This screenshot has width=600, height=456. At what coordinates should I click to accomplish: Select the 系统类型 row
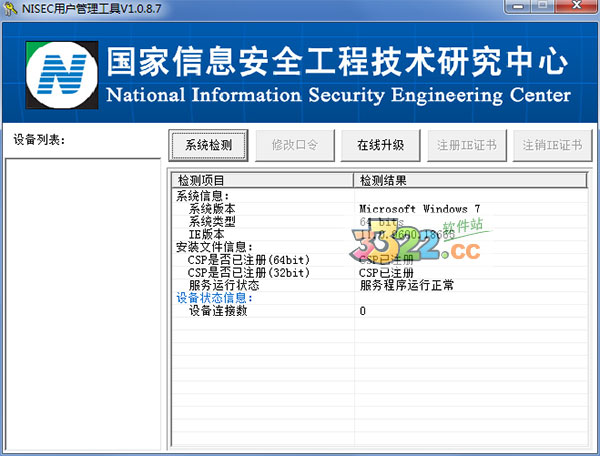coord(380,221)
